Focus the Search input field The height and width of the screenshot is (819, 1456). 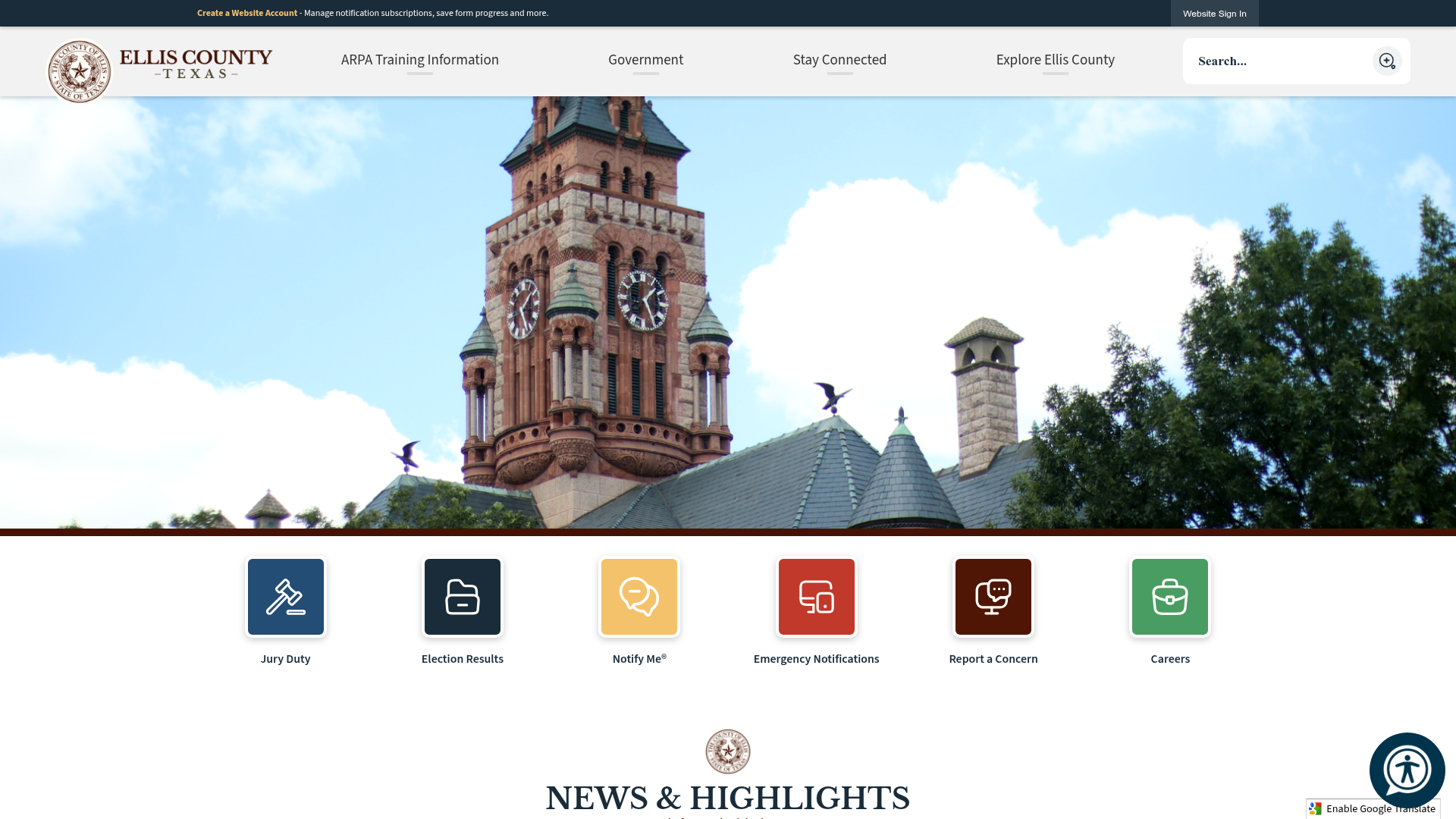click(x=1278, y=61)
